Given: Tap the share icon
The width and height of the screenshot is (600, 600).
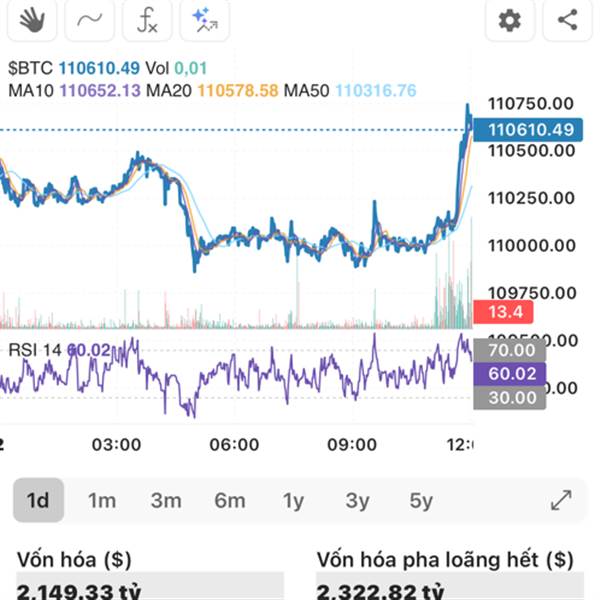Looking at the screenshot, I should pyautogui.click(x=567, y=19).
